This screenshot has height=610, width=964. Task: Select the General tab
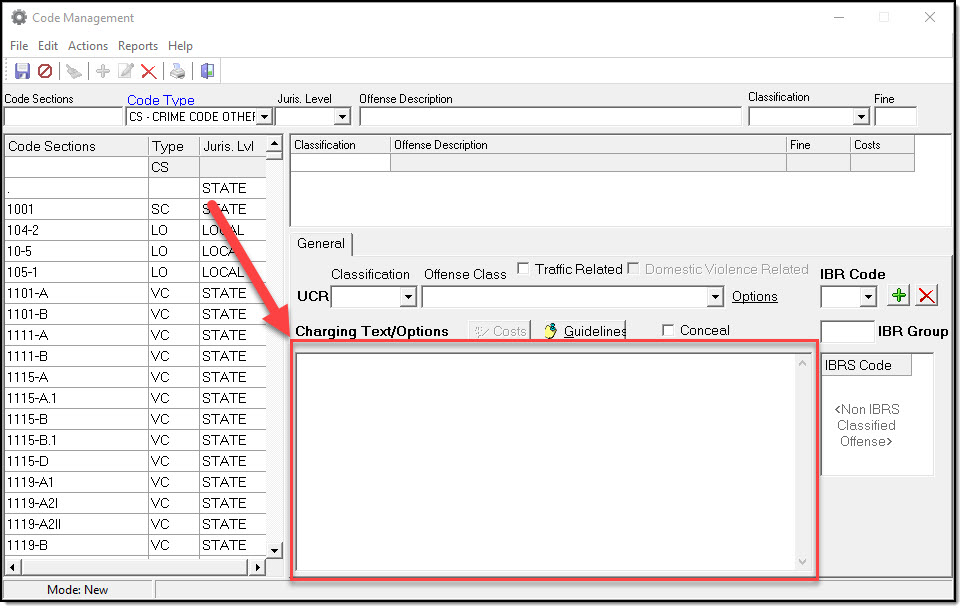[321, 244]
